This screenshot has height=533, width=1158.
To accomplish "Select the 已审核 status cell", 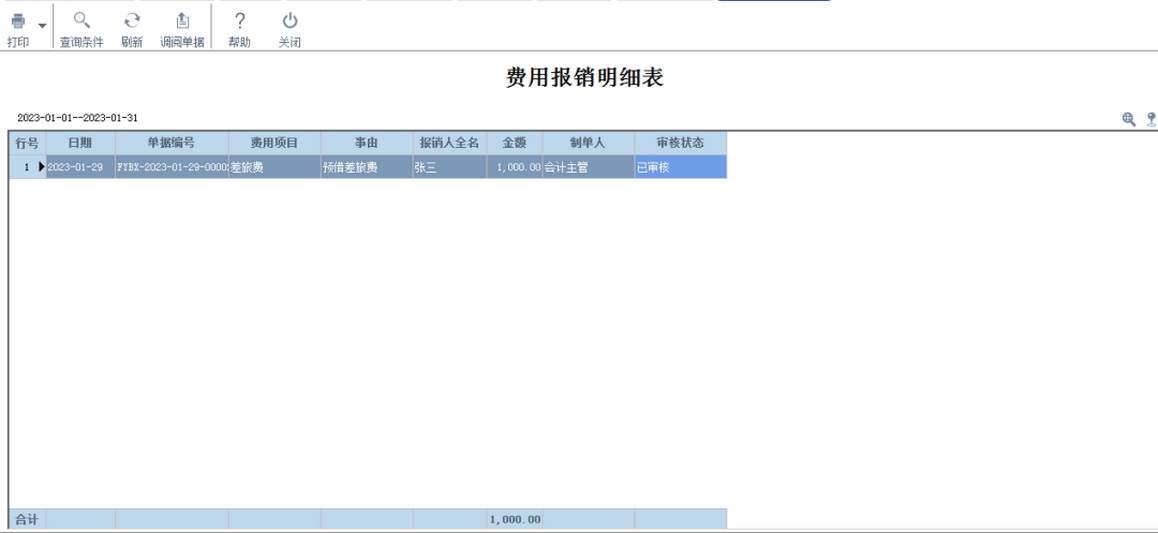I will click(680, 168).
